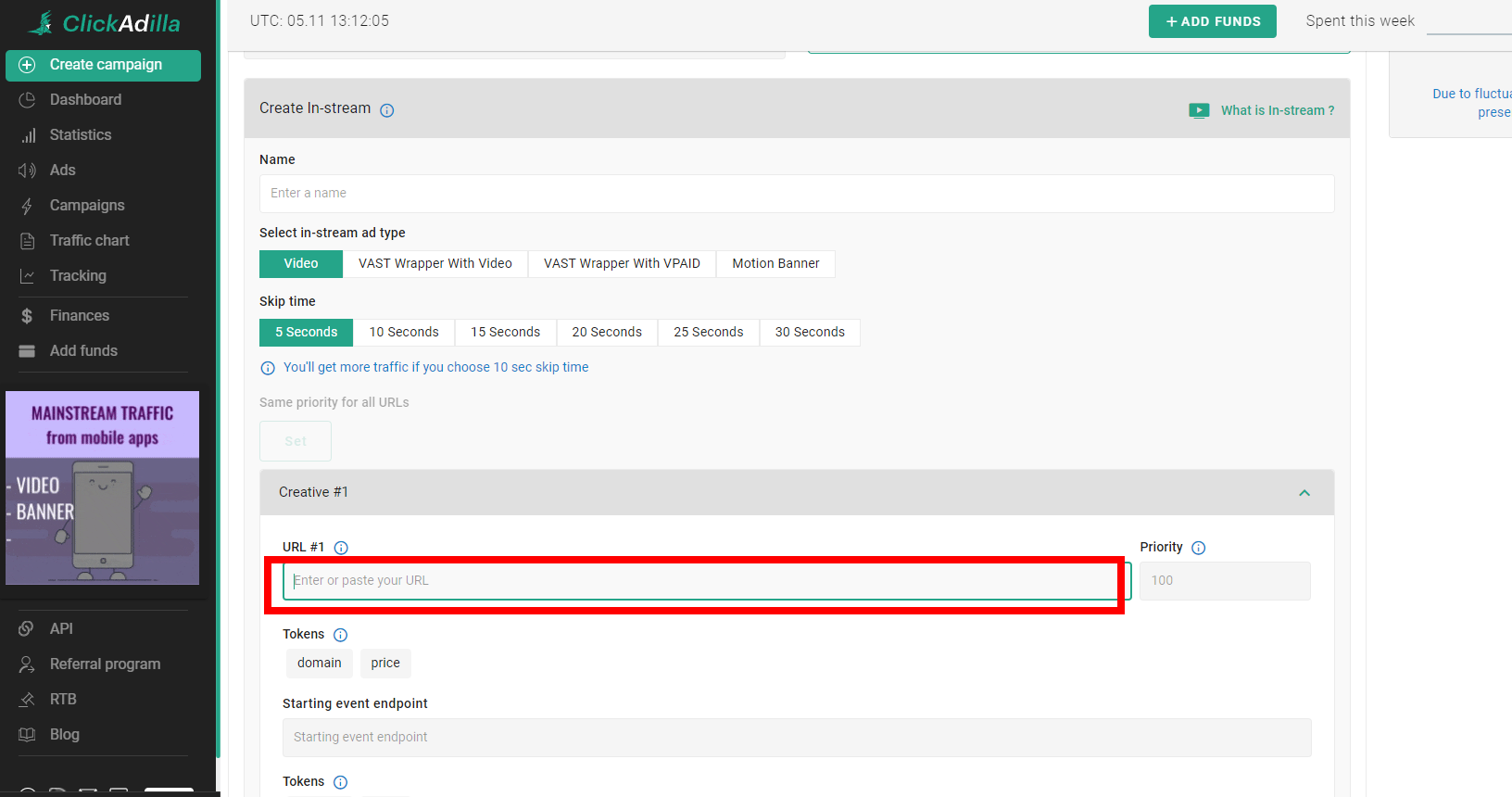The image size is (1512, 797).
Task: Open Statistics from the sidebar
Action: [x=80, y=135]
